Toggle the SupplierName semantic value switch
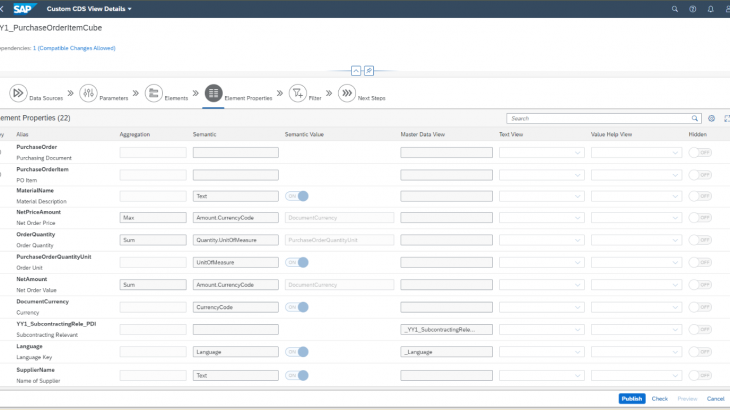This screenshot has width=730, height=410. 297,375
